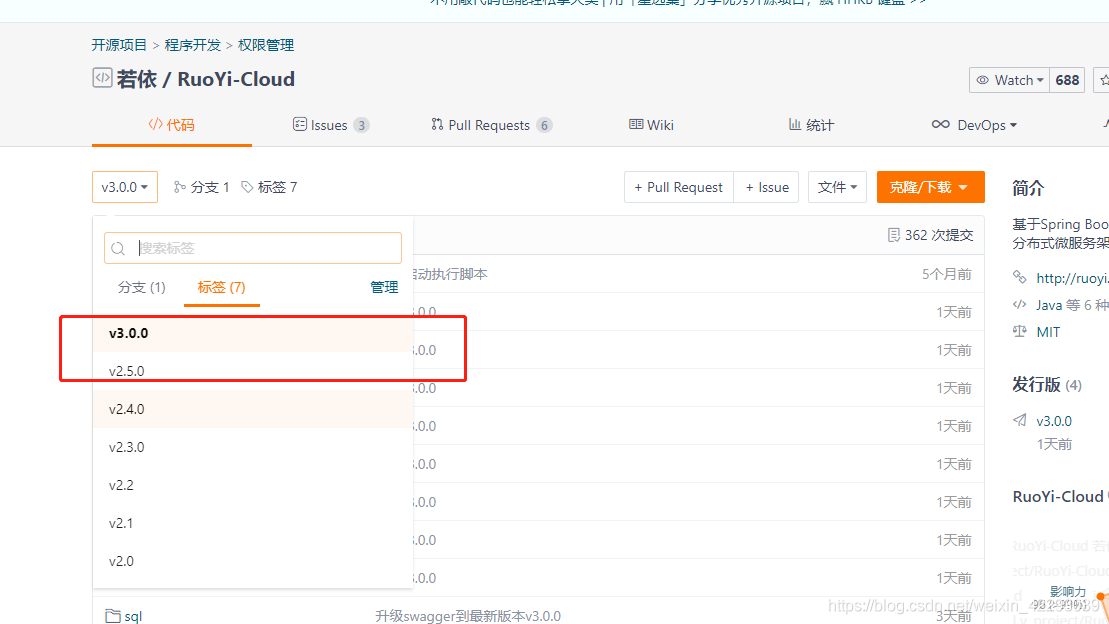1109x624 pixels.
Task: Click the Wiki book icon
Action: pos(636,125)
